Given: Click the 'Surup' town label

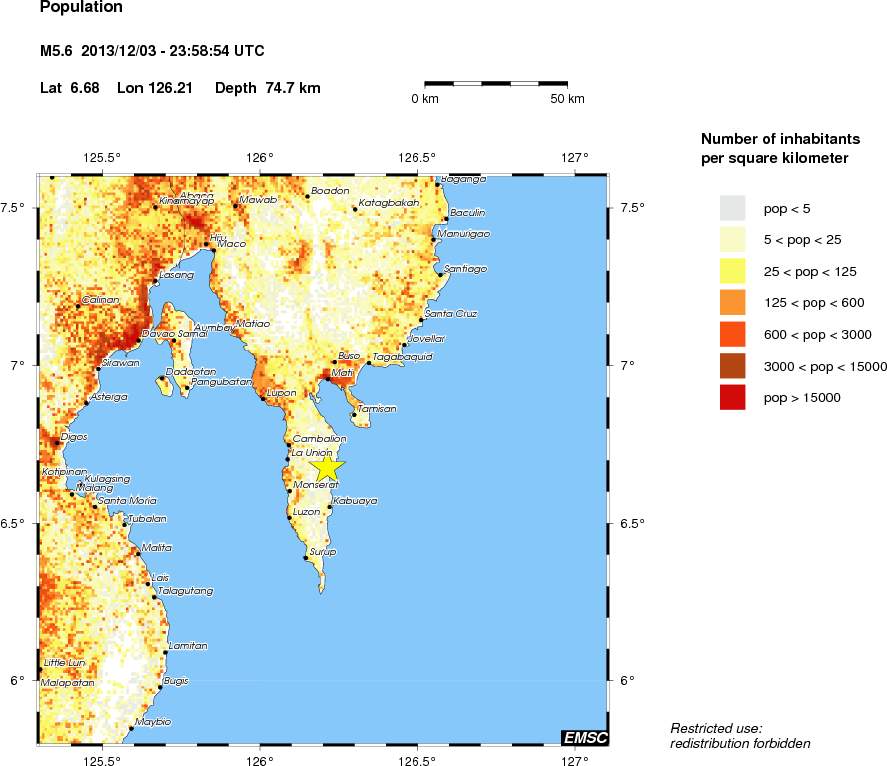Looking at the screenshot, I should (x=323, y=552).
